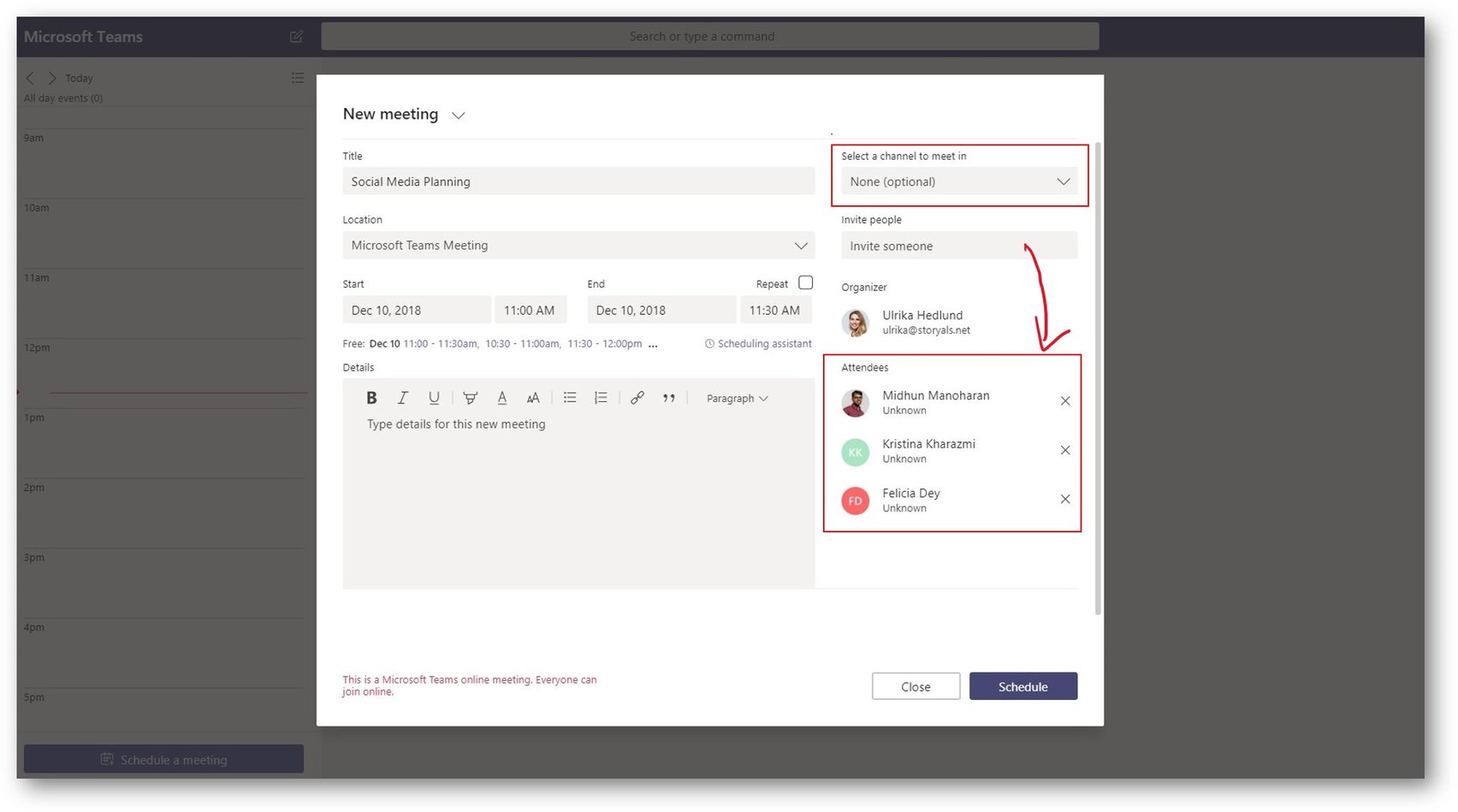Viewport: 1458px width, 812px height.
Task: Click the Schedule button
Action: tap(1023, 686)
